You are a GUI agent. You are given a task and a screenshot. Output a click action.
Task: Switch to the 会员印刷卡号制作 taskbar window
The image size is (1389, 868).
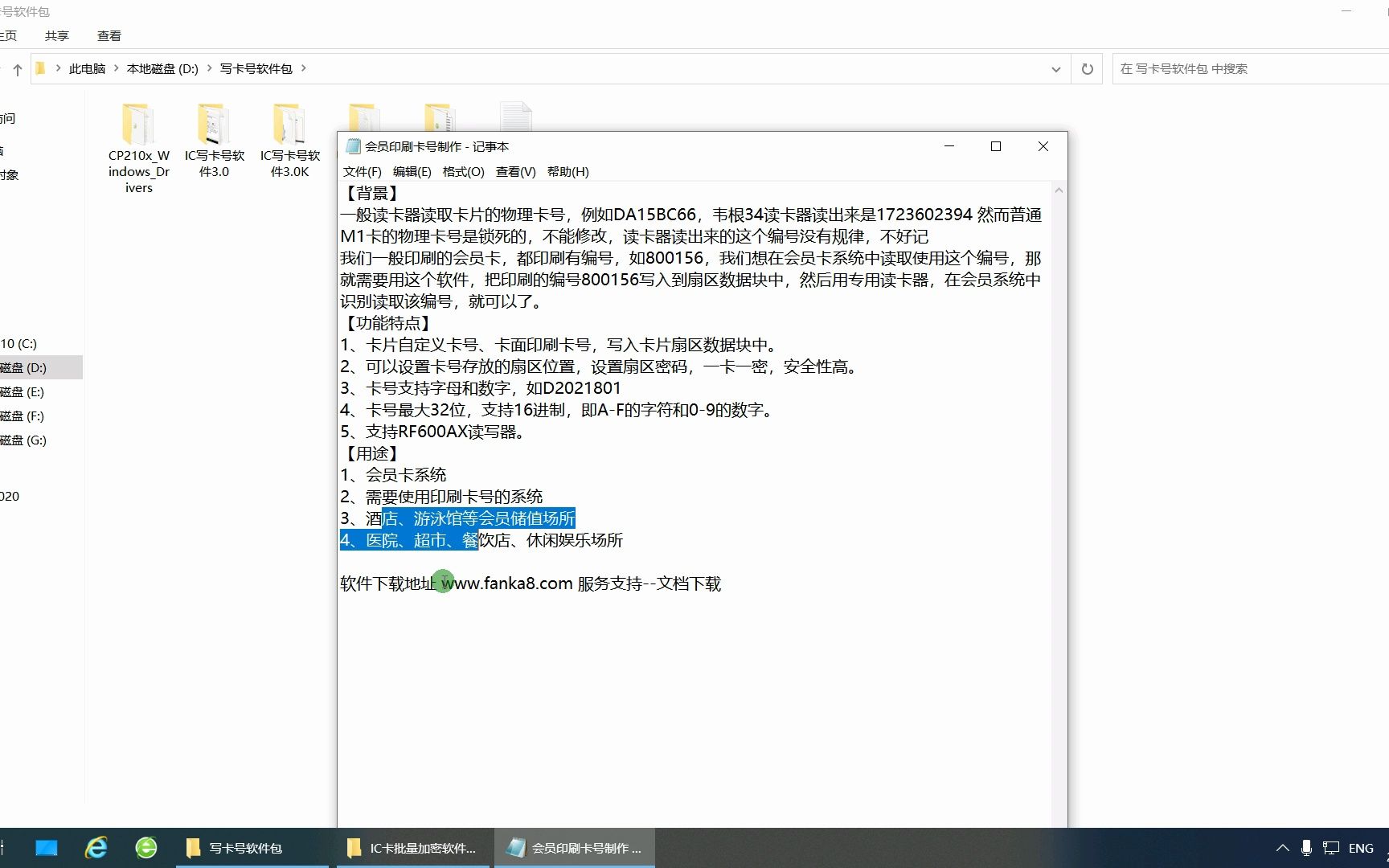[574, 848]
